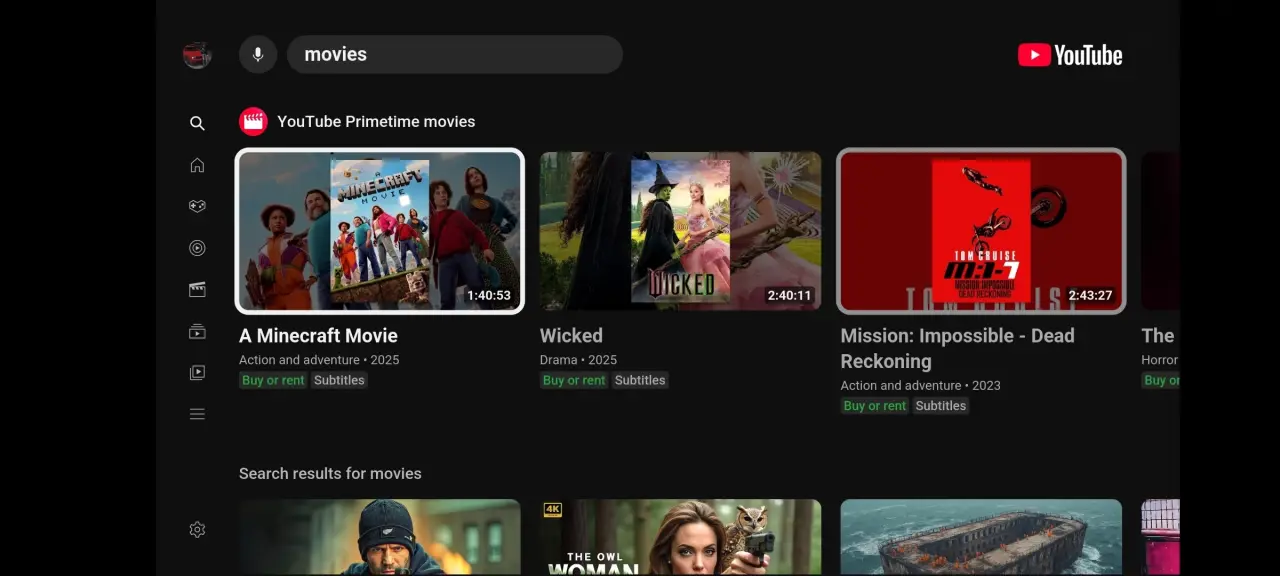
Task: Open Gaming section from sidebar controller icon
Action: [197, 206]
